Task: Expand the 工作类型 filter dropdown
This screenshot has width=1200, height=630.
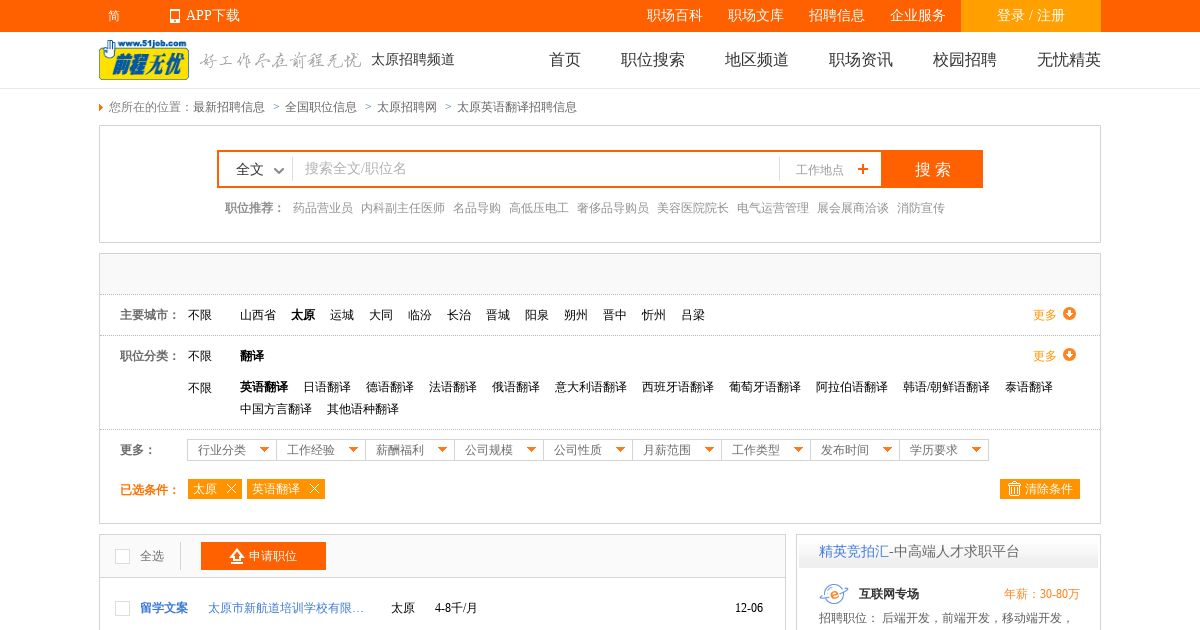Action: tap(766, 450)
